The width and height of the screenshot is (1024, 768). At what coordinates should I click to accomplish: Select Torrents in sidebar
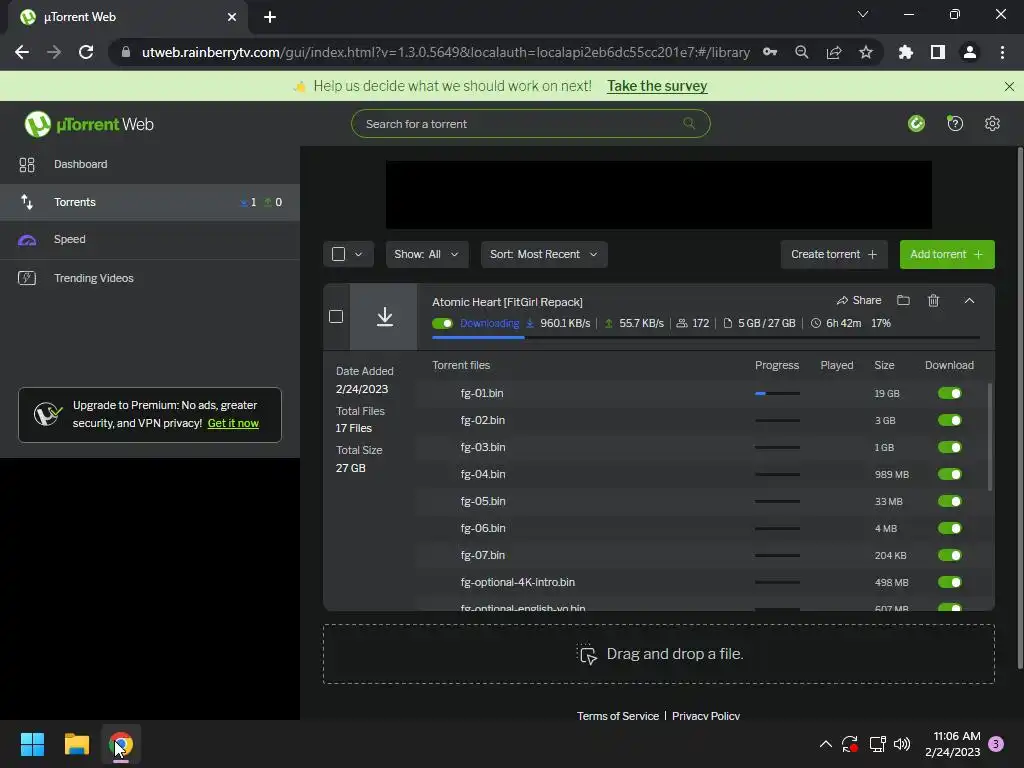pyautogui.click(x=150, y=202)
